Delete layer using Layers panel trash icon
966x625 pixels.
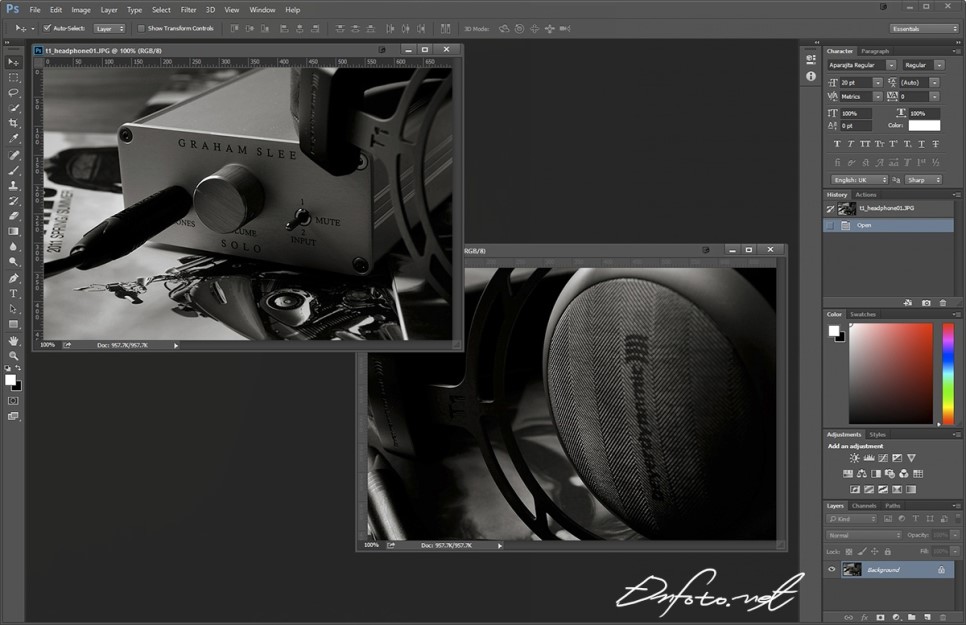(x=943, y=617)
